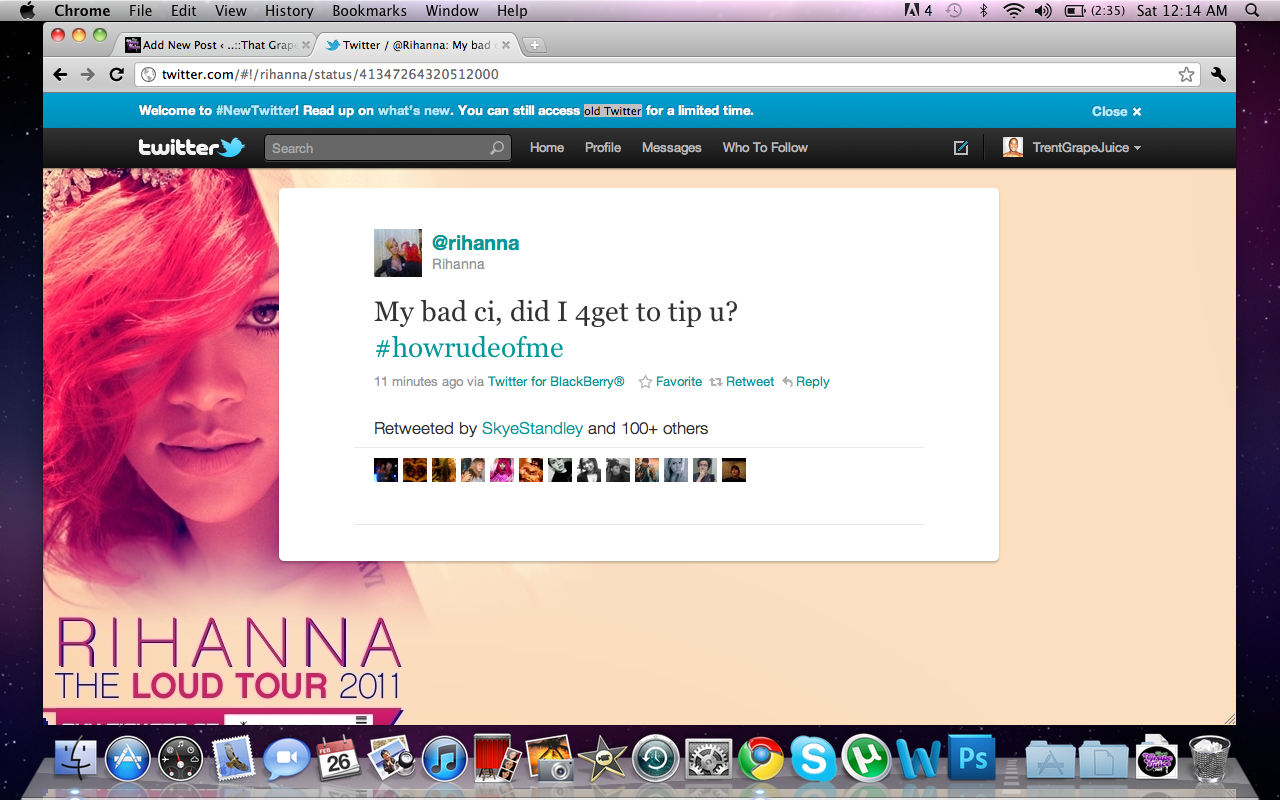The width and height of the screenshot is (1280, 800).
Task: Open the volume control in the menu bar
Action: 1043,11
